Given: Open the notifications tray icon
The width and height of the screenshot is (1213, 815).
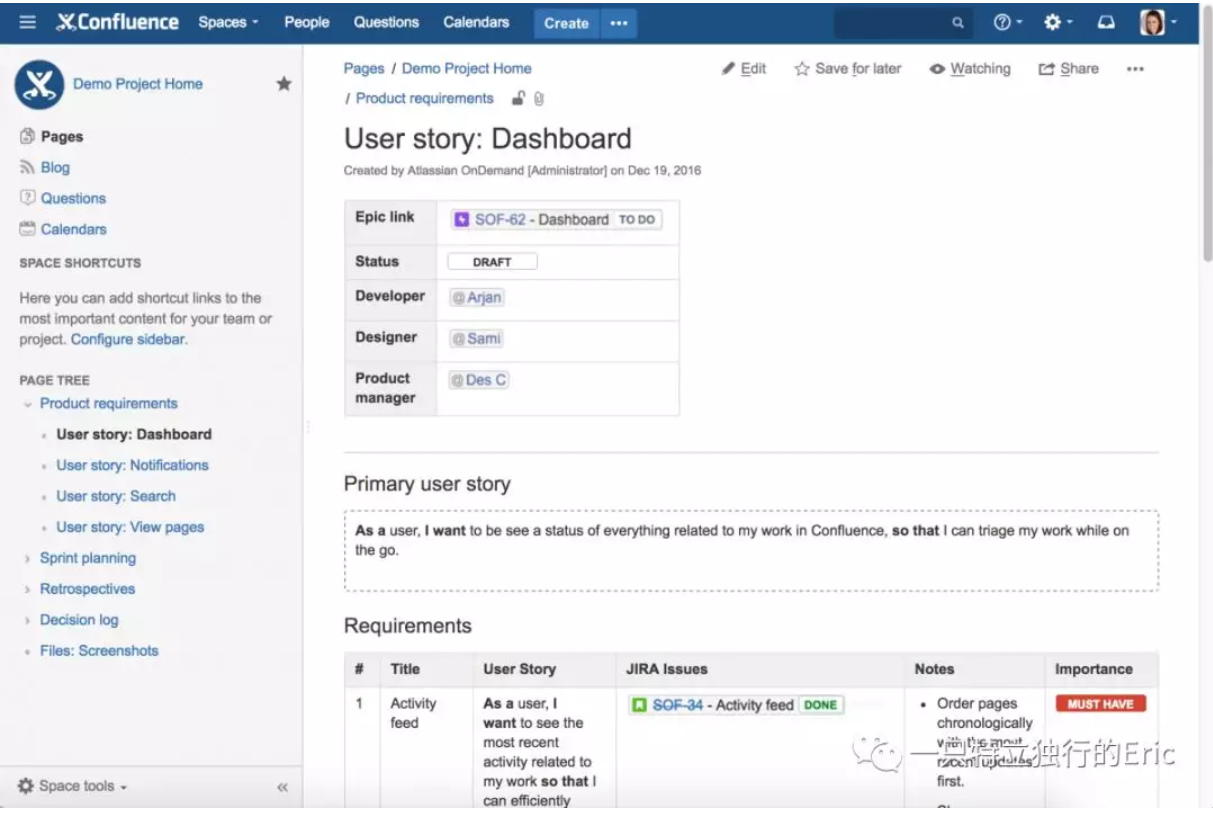Looking at the screenshot, I should pos(1106,22).
